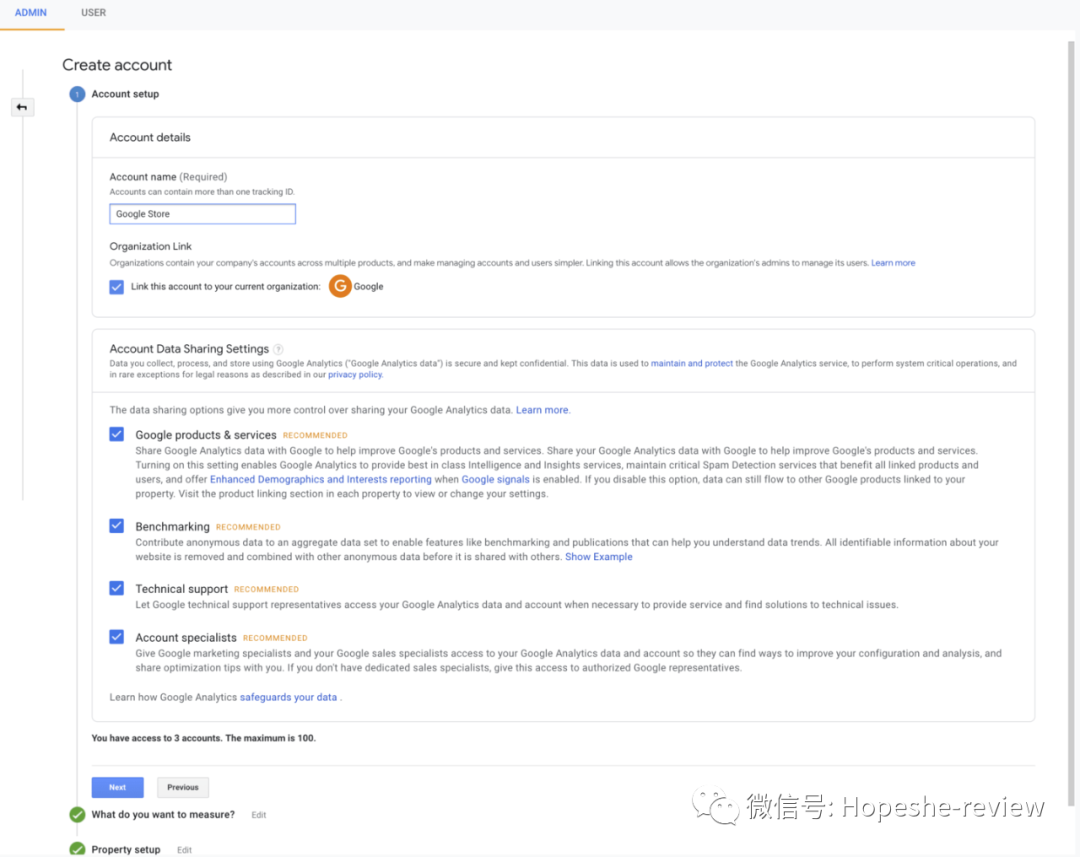Click the Show Example link under Benchmarking
The height and width of the screenshot is (857, 1080).
click(598, 556)
